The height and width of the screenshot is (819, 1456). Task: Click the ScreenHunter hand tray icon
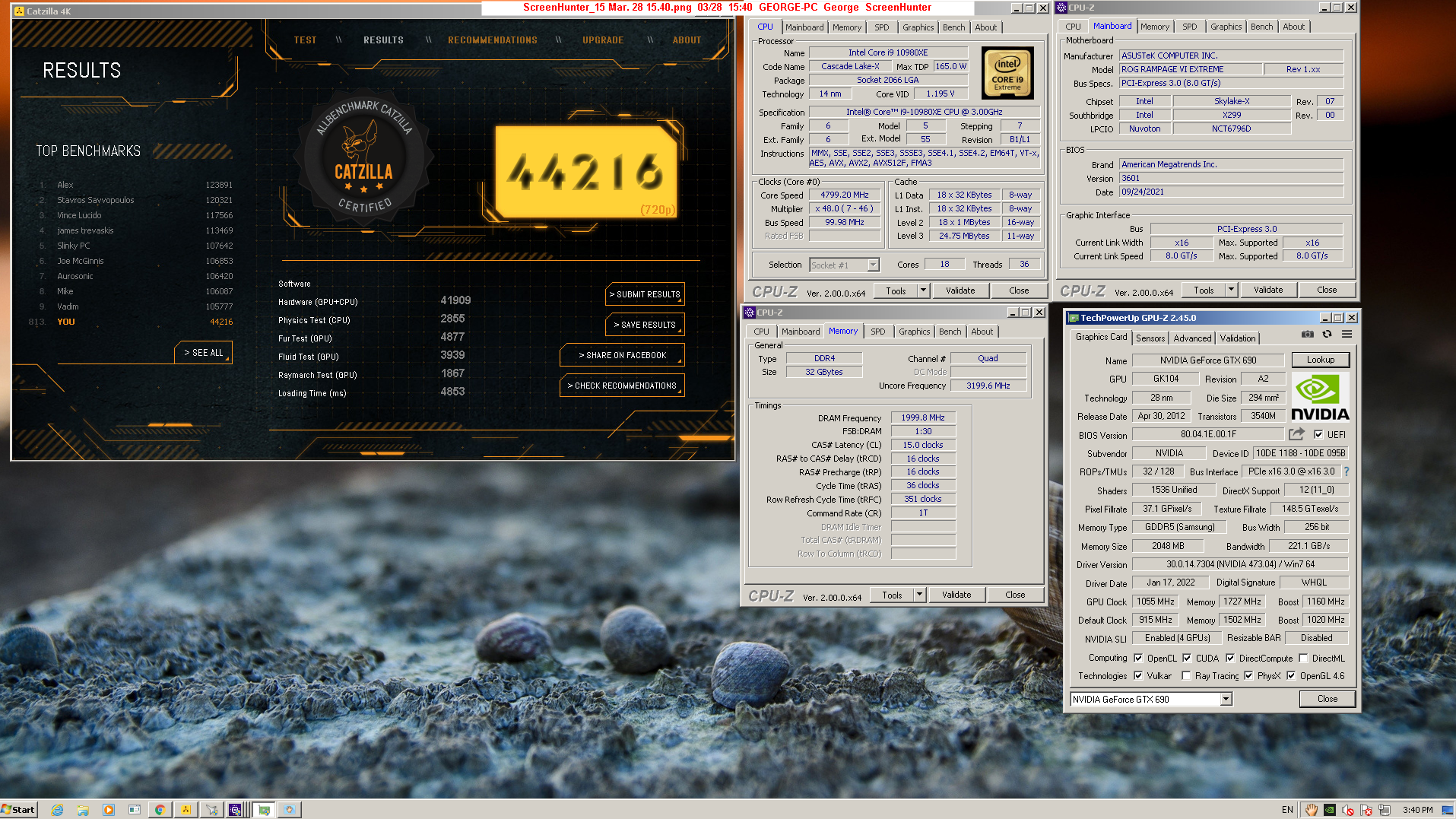click(x=1311, y=810)
